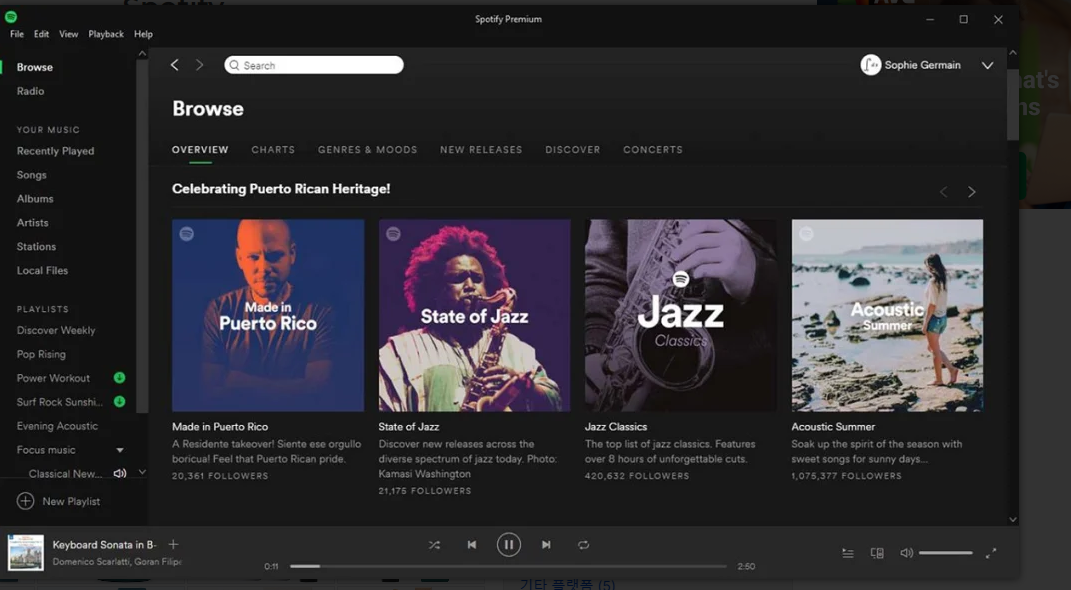
Task: Click into the Search field
Action: [314, 65]
